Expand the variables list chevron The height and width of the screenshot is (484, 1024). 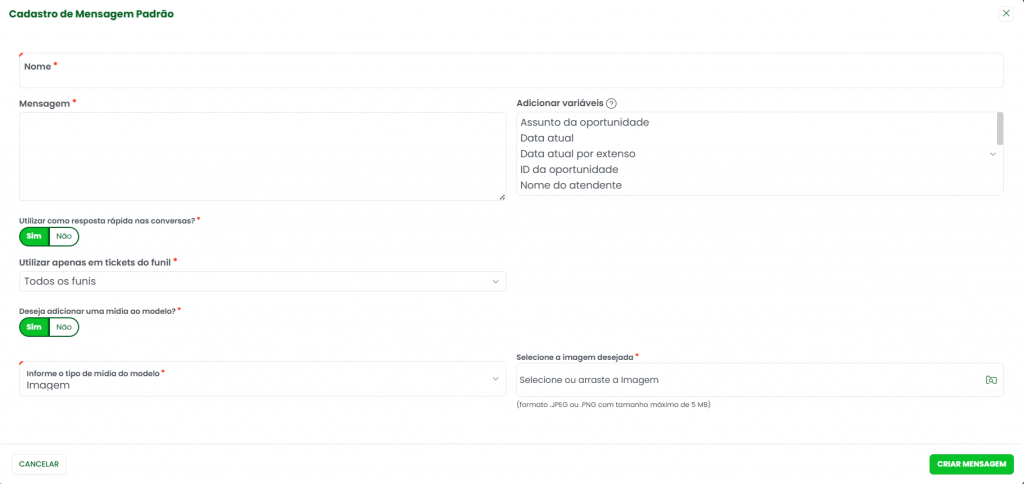tap(993, 154)
